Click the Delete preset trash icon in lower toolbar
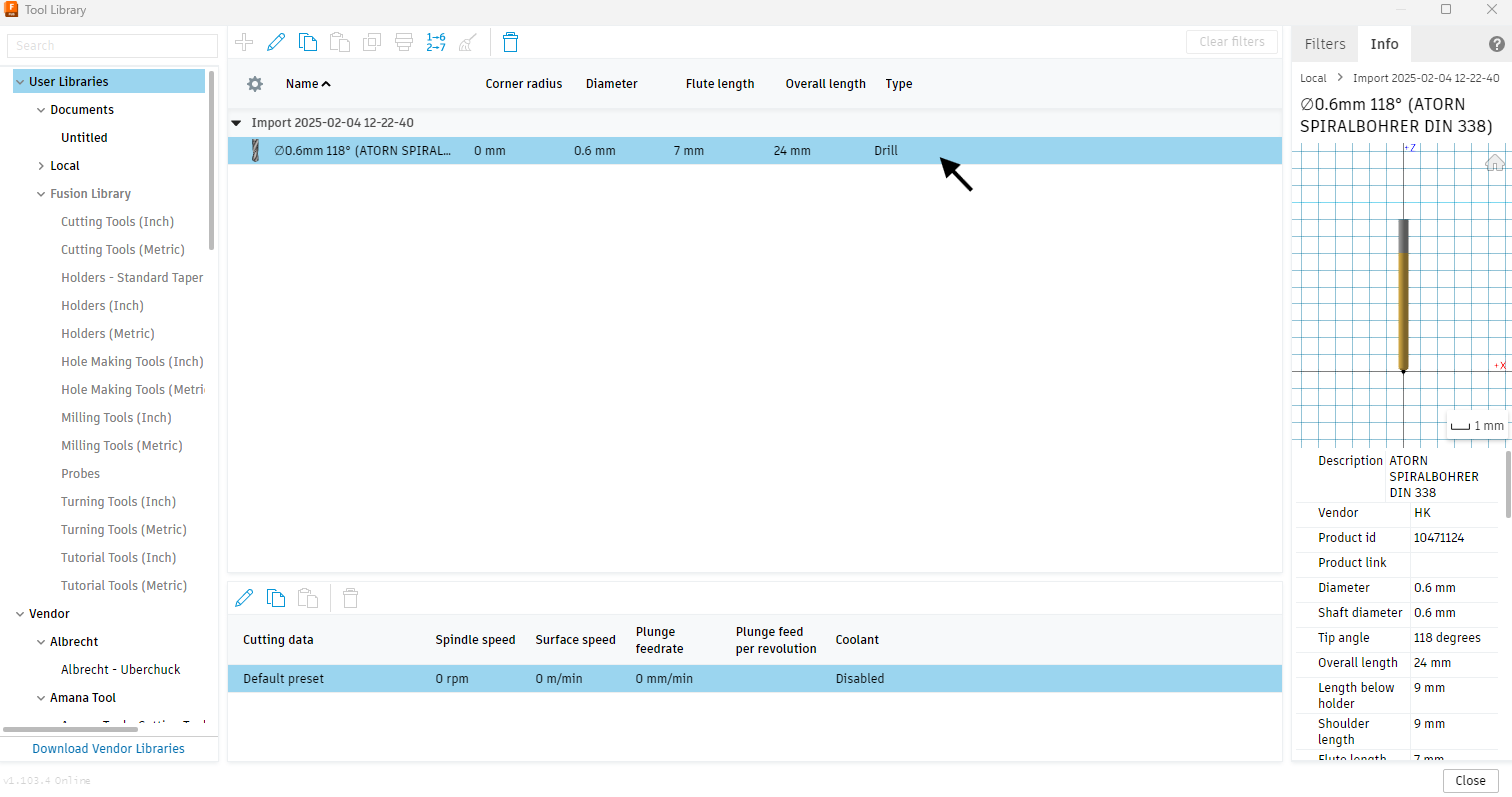 pyautogui.click(x=350, y=598)
